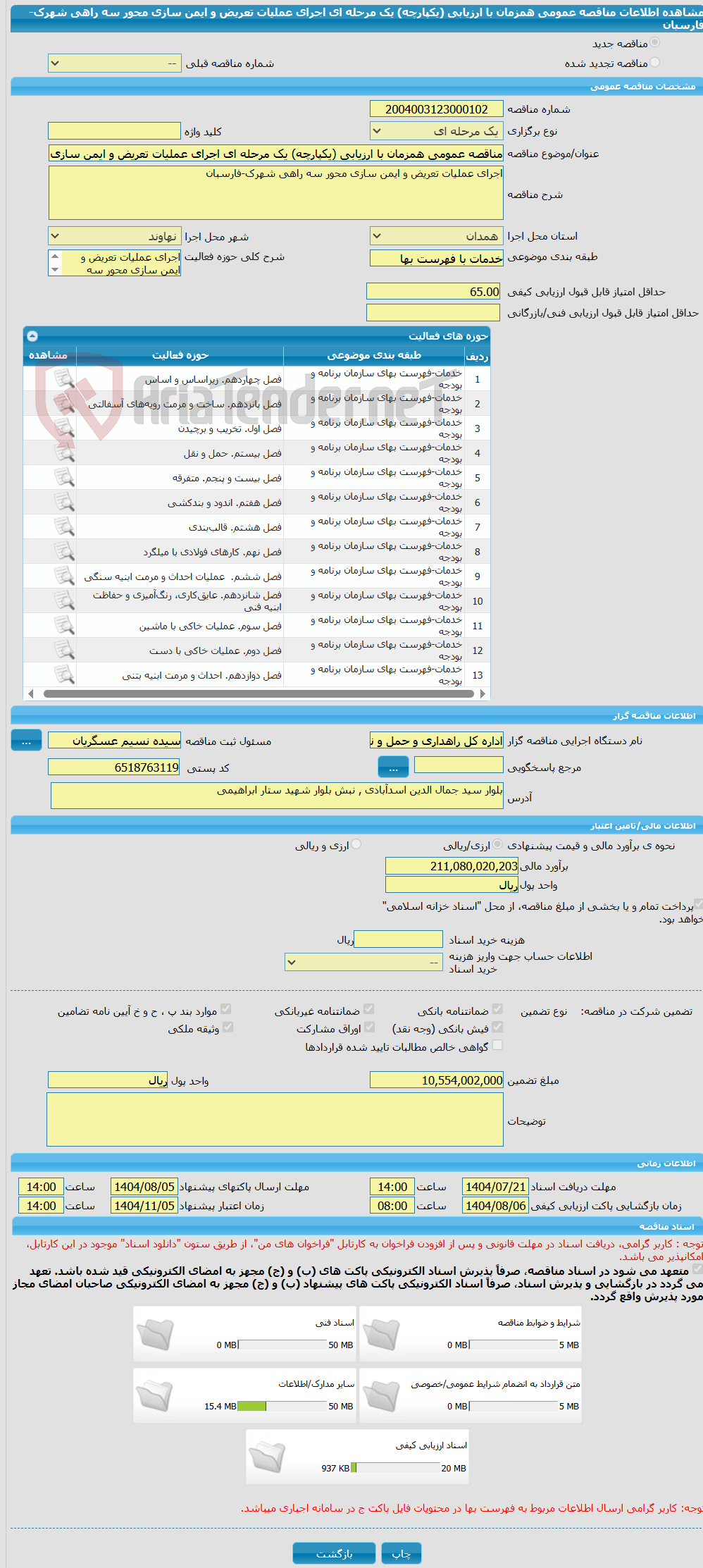Open the view icon for activity row 3
This screenshot has height=1568, width=703.
click(x=64, y=428)
